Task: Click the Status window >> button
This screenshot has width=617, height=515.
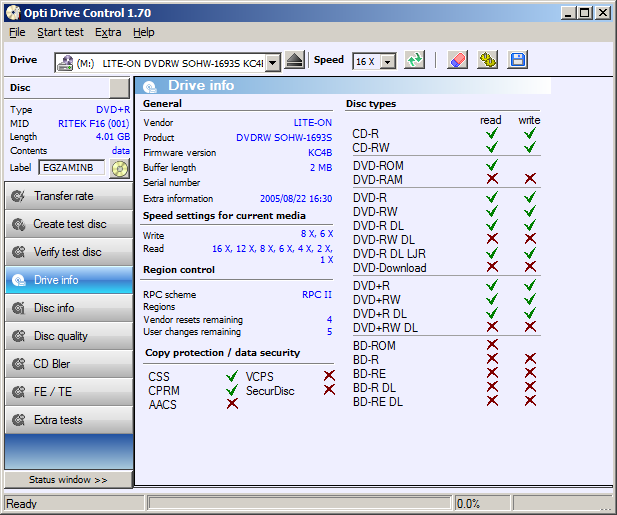Action: click(68, 480)
